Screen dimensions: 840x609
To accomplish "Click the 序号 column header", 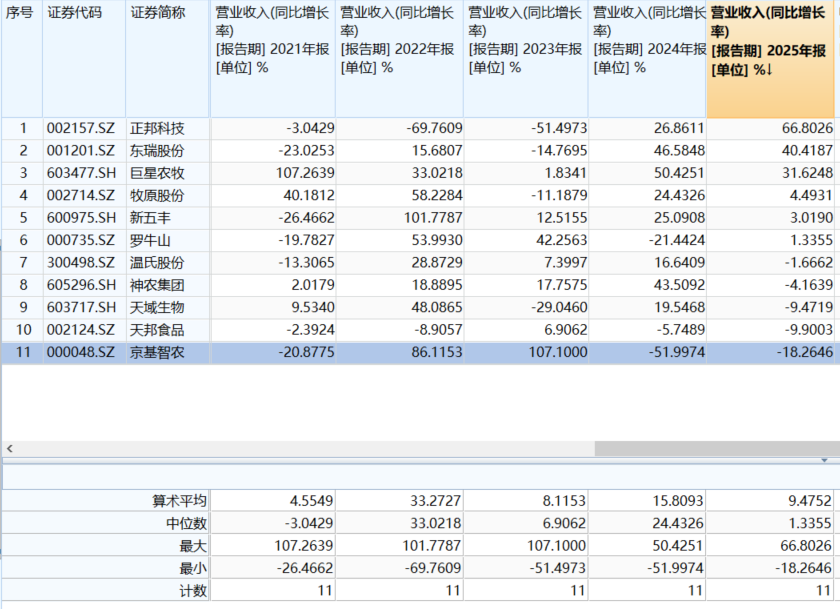I will coord(22,59).
